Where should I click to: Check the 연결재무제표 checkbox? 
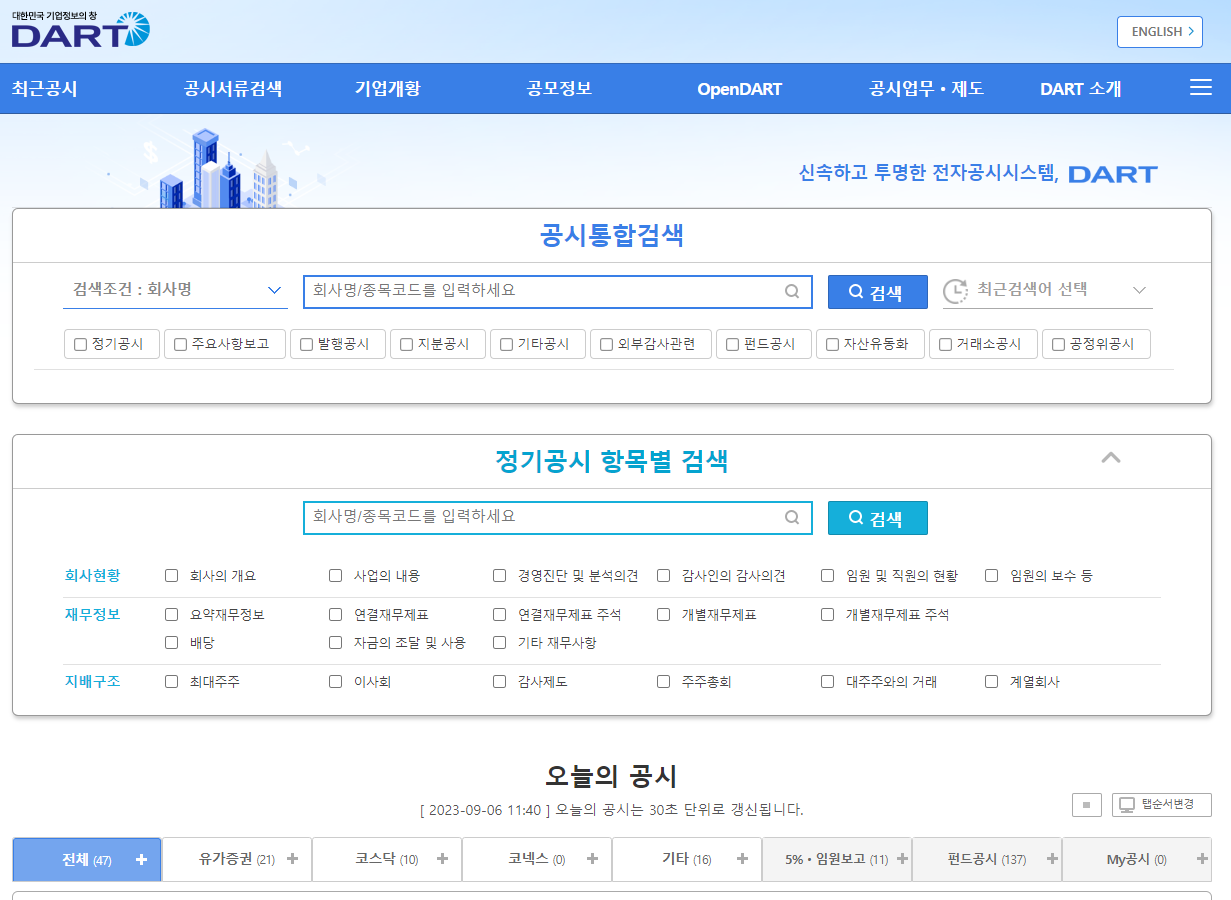(x=335, y=614)
